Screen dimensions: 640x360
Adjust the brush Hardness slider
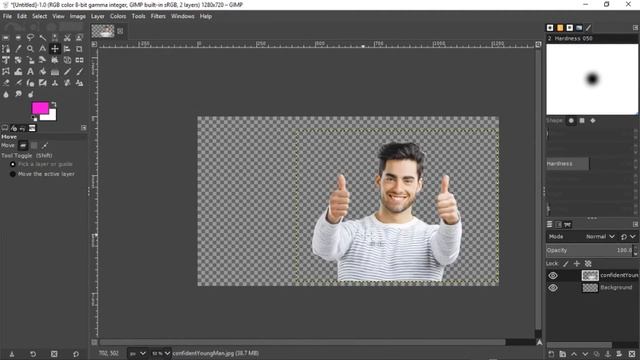point(590,164)
